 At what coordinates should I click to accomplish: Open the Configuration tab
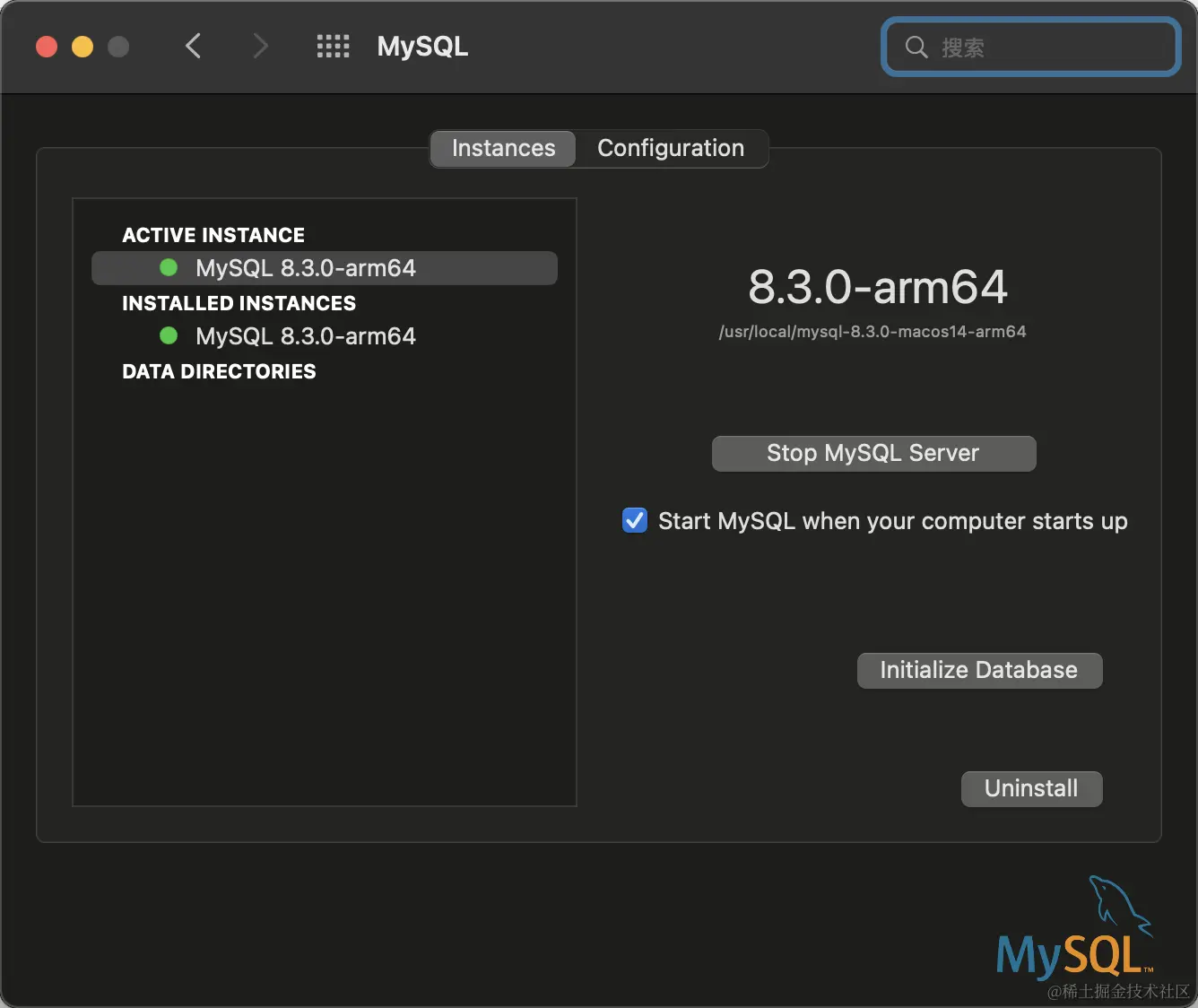[x=671, y=148]
